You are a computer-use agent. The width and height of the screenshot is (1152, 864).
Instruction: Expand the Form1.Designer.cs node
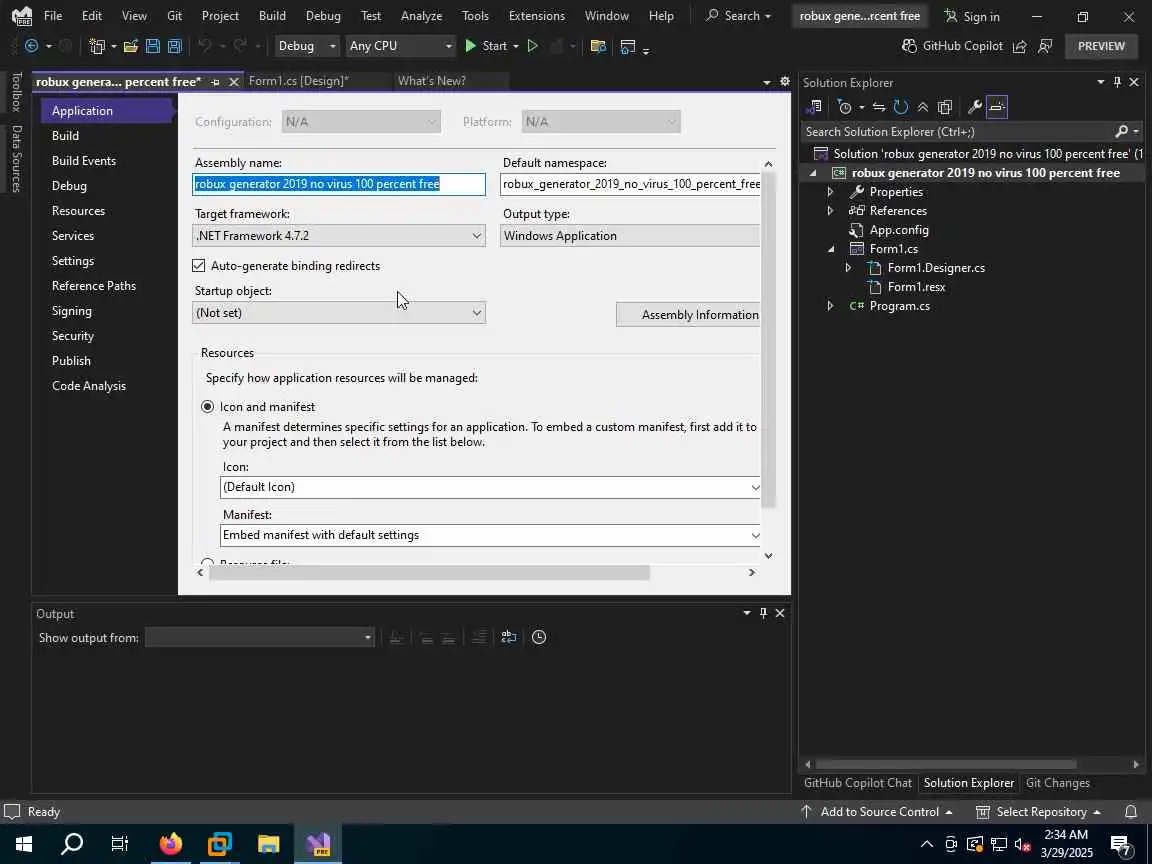tap(848, 268)
